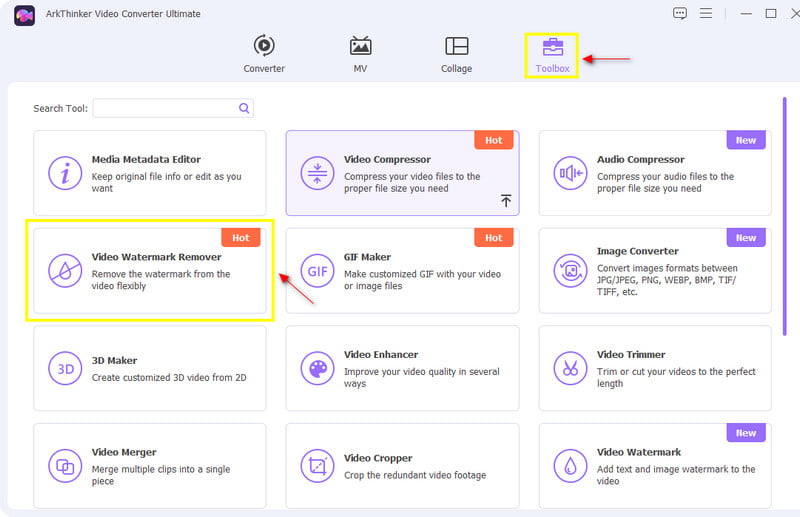The image size is (800, 517).
Task: Click the 3D Maker title
Action: [114, 360]
